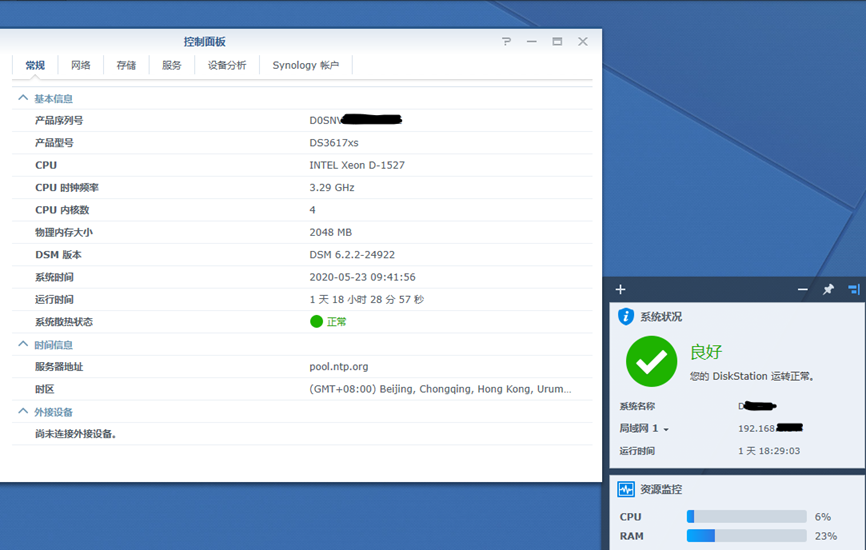The height and width of the screenshot is (550, 866).
Task: Click the 系统状况 shield info icon
Action: click(626, 317)
